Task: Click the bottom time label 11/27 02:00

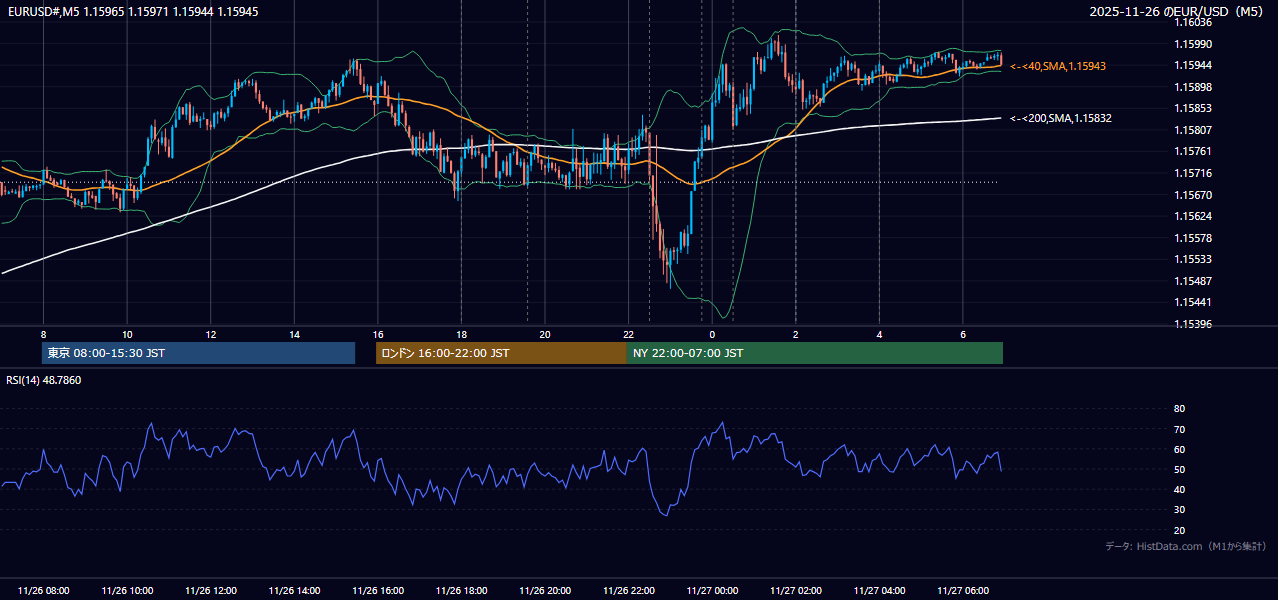Action: pyautogui.click(x=795, y=591)
